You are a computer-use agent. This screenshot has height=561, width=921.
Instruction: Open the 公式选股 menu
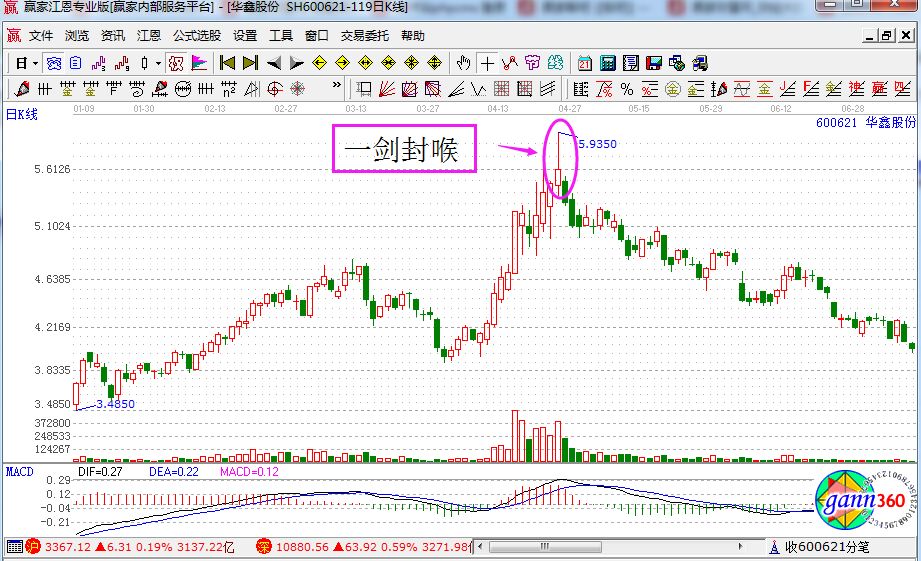point(197,36)
